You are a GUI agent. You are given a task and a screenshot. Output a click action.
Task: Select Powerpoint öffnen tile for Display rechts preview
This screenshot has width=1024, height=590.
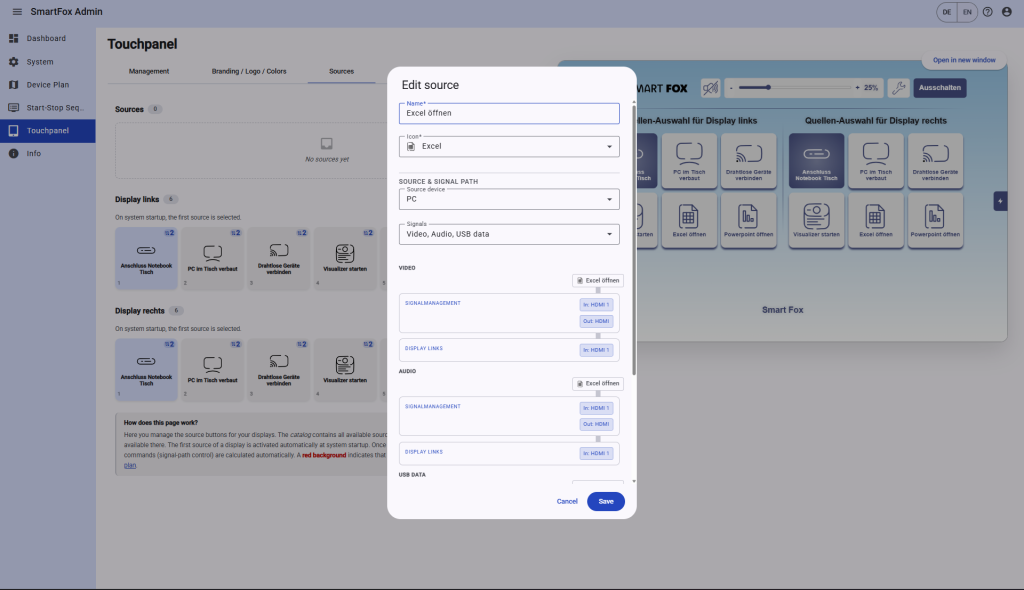pos(935,220)
